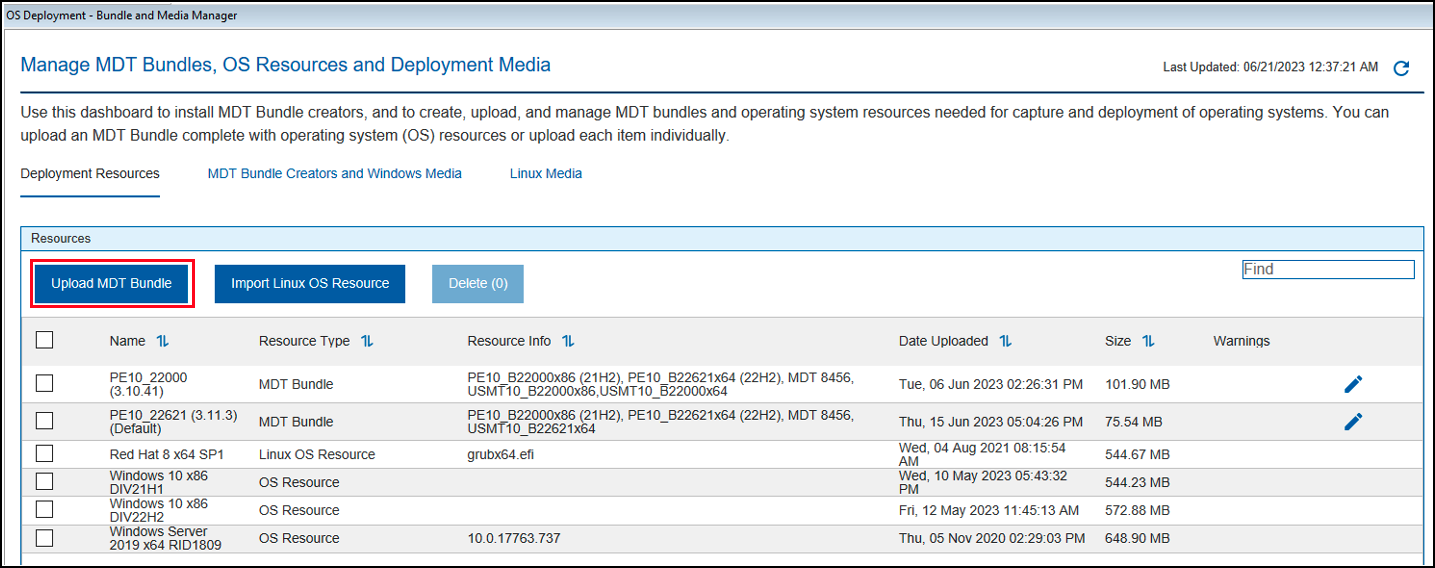
Task: Sort by Date Uploaded arrows
Action: (1005, 341)
